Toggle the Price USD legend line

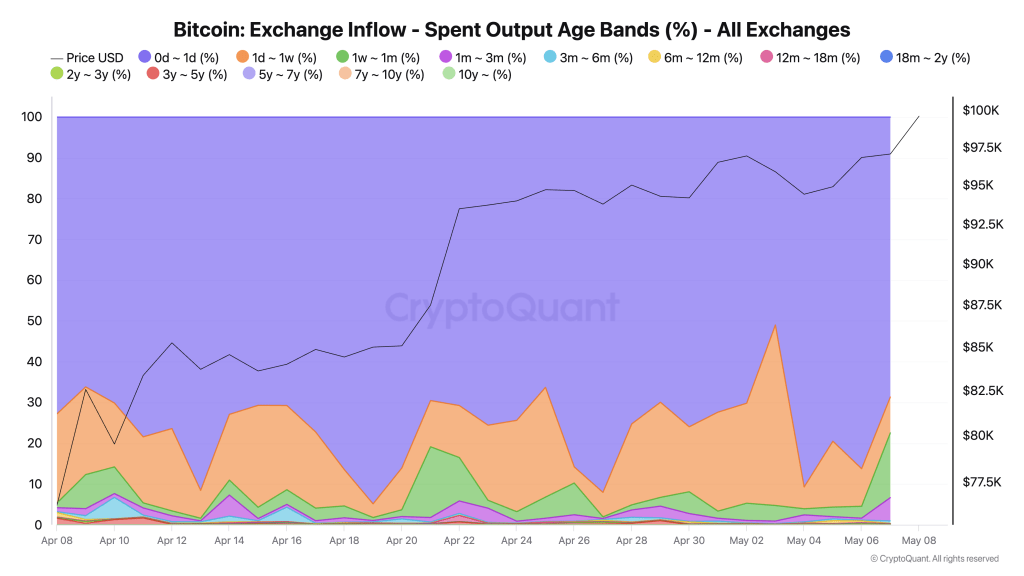pos(87,57)
